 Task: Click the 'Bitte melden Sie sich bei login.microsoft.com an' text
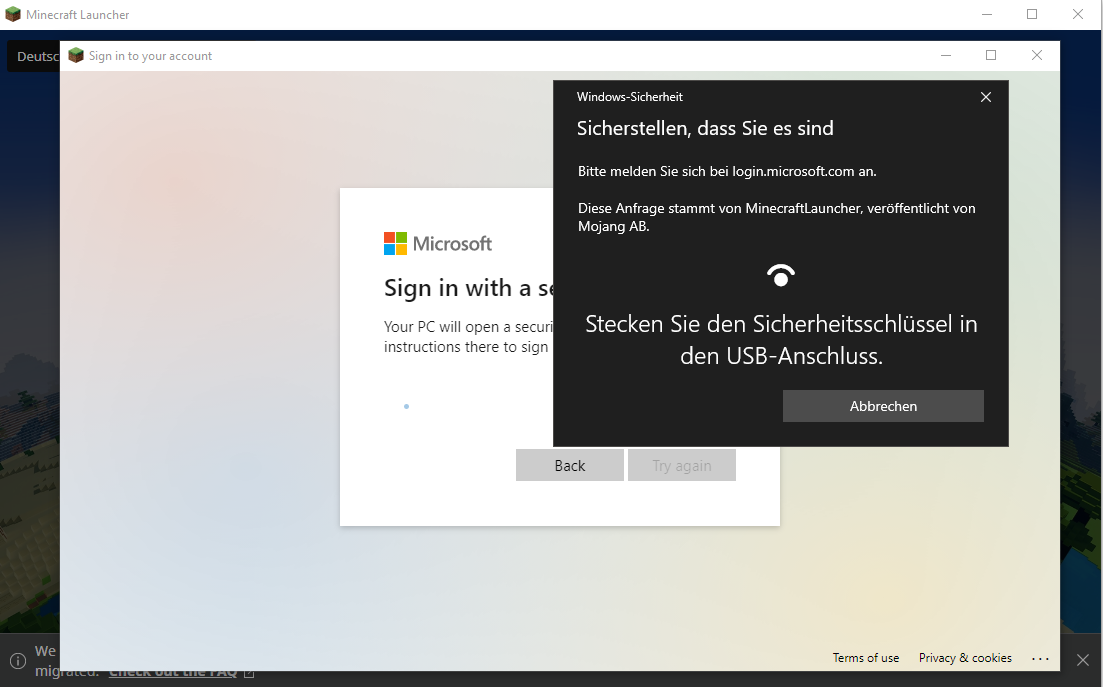(x=727, y=171)
